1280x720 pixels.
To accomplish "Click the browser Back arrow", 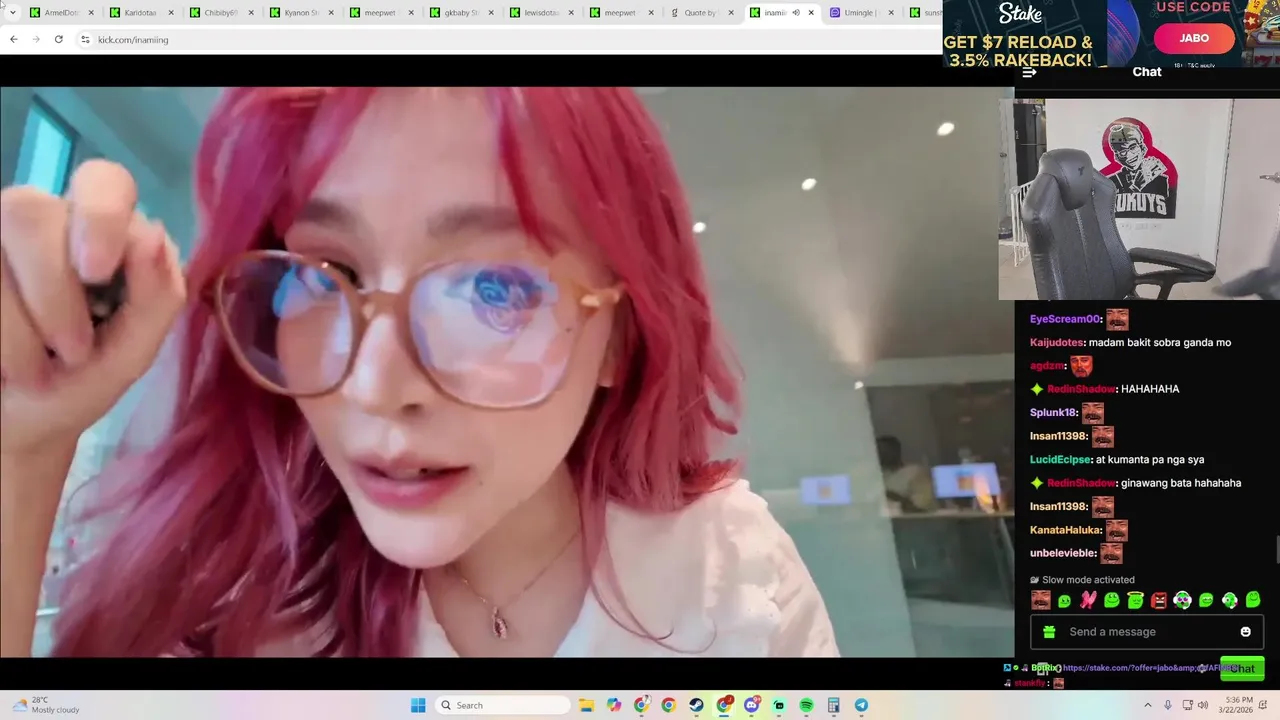I will tap(13, 39).
